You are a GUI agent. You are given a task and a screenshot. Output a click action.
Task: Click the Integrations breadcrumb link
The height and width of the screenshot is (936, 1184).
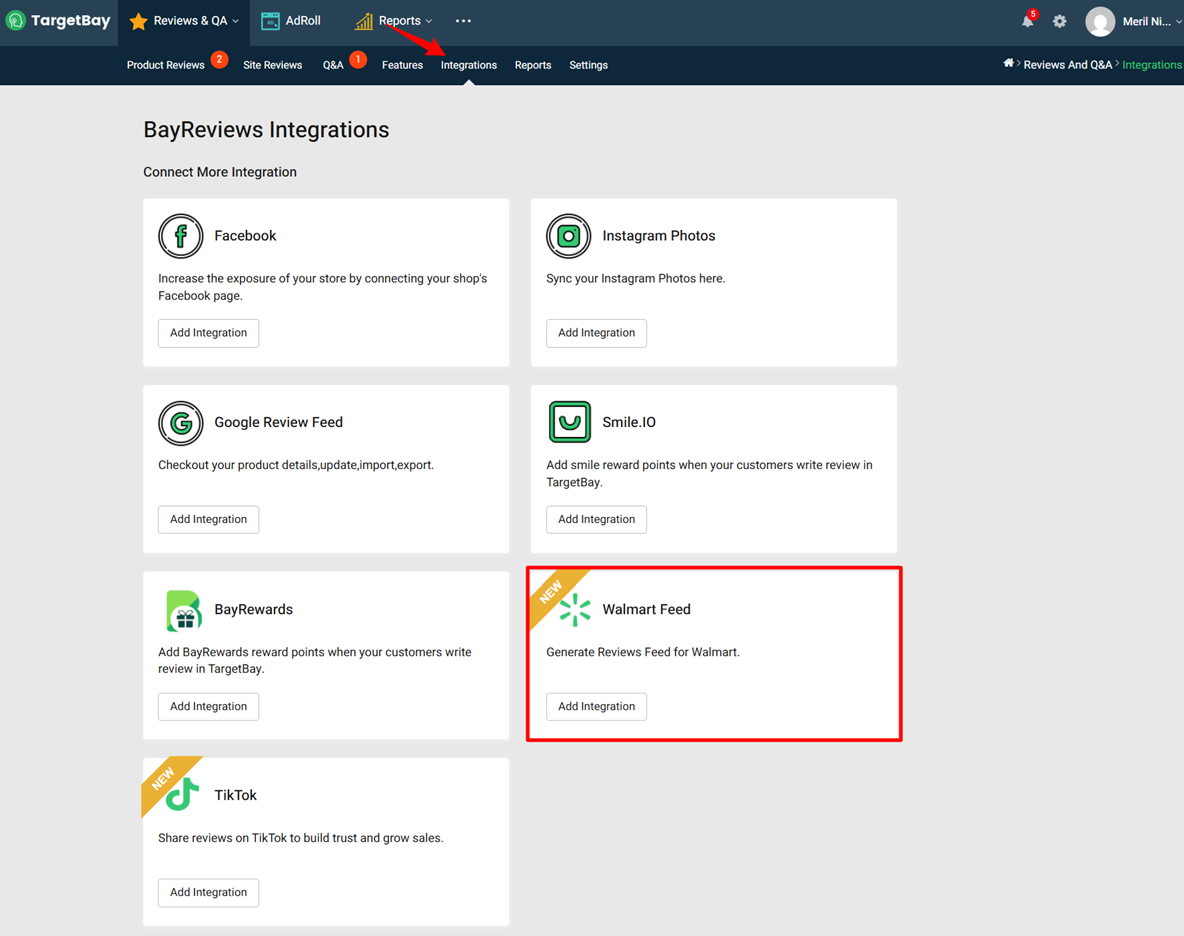tap(1152, 65)
